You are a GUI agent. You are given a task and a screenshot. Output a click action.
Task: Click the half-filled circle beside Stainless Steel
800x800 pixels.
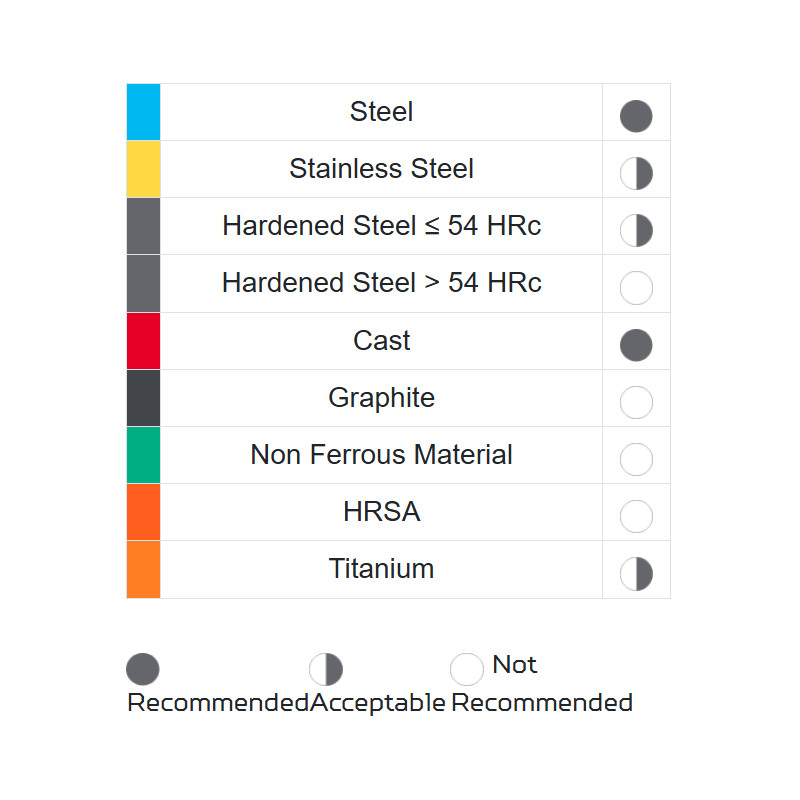(x=636, y=174)
